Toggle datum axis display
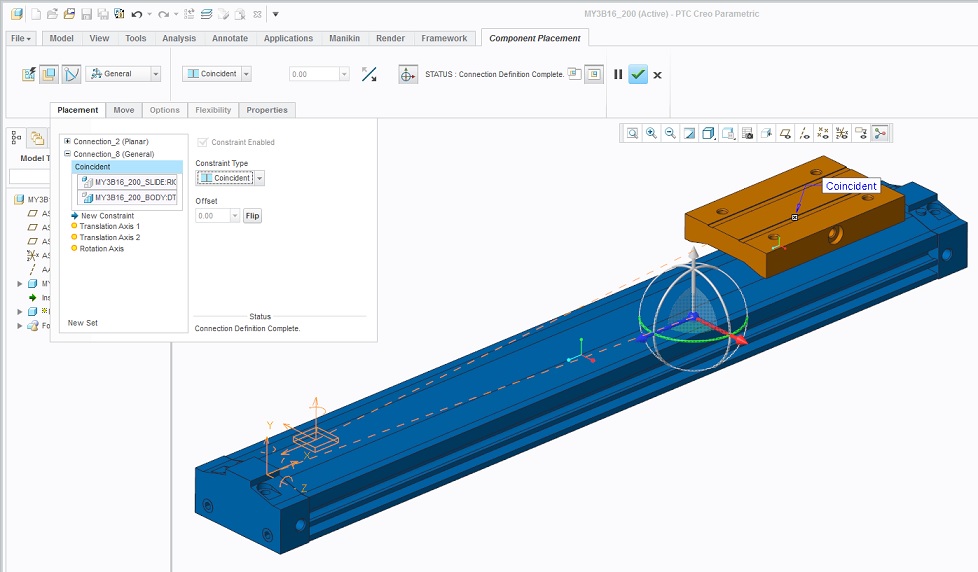 [x=805, y=133]
